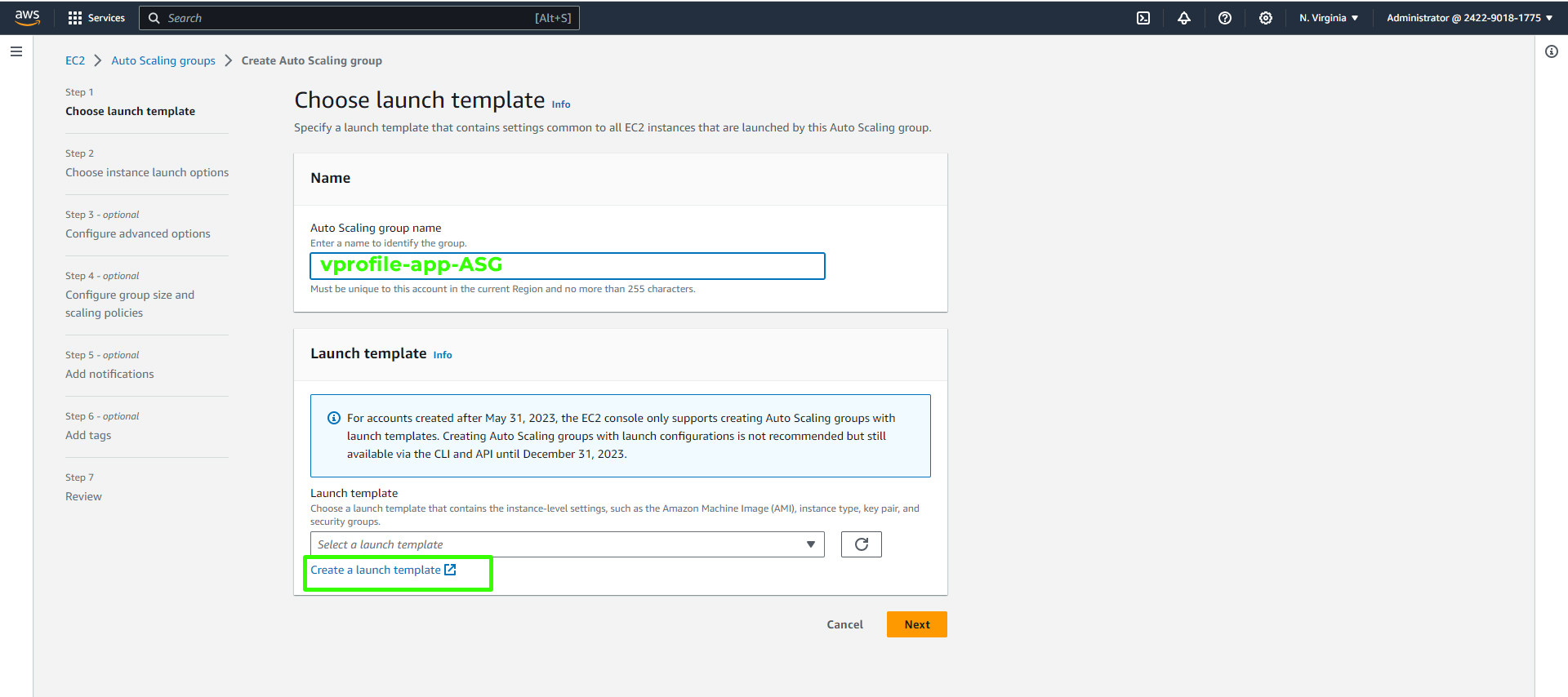Expand the left hamburger navigation menu
Screen dimensions: 1568x697
[x=16, y=51]
